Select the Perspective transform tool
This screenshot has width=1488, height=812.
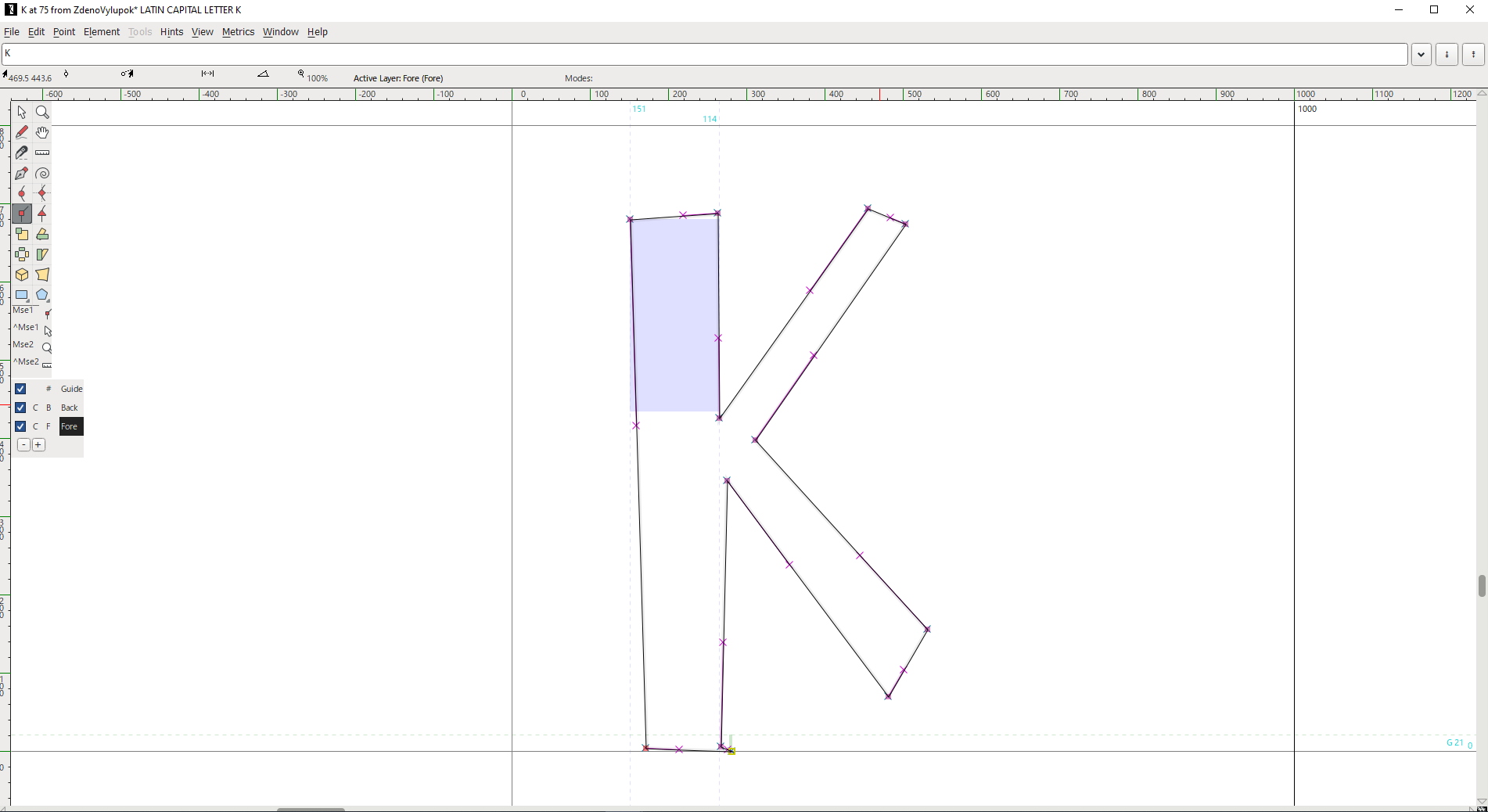(x=42, y=275)
